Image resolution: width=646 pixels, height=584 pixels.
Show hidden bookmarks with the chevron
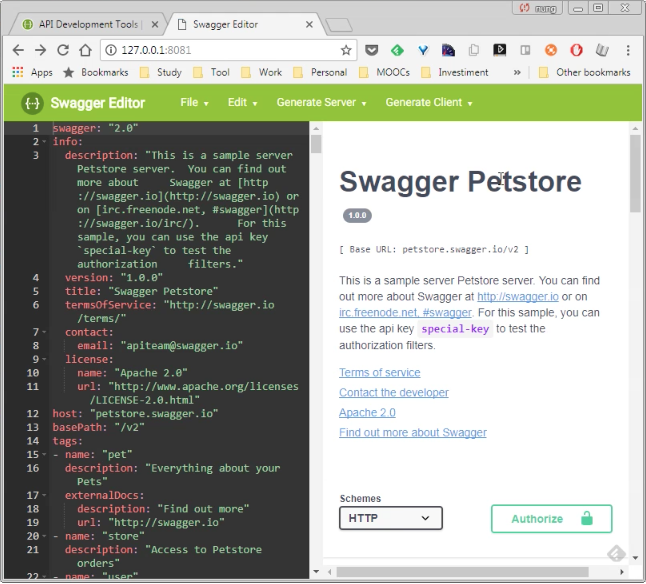(517, 72)
